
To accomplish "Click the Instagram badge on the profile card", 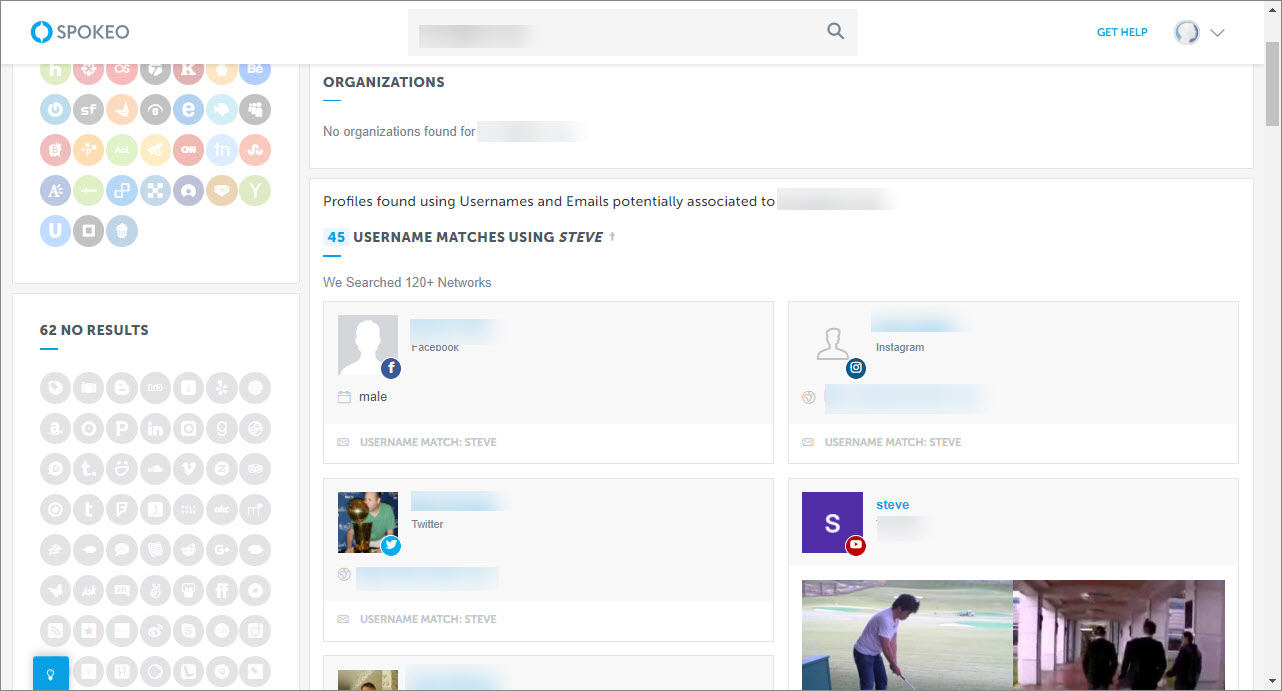I will (x=856, y=368).
